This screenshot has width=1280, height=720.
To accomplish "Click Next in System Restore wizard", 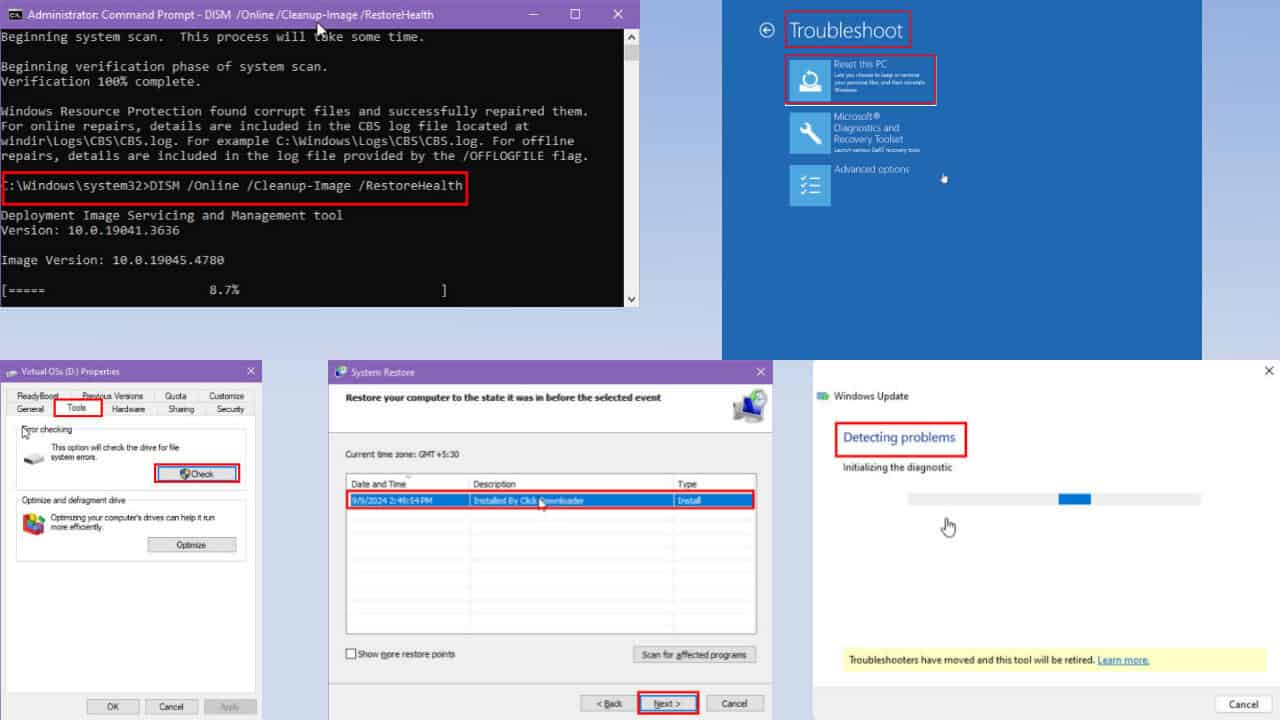I will click(667, 703).
